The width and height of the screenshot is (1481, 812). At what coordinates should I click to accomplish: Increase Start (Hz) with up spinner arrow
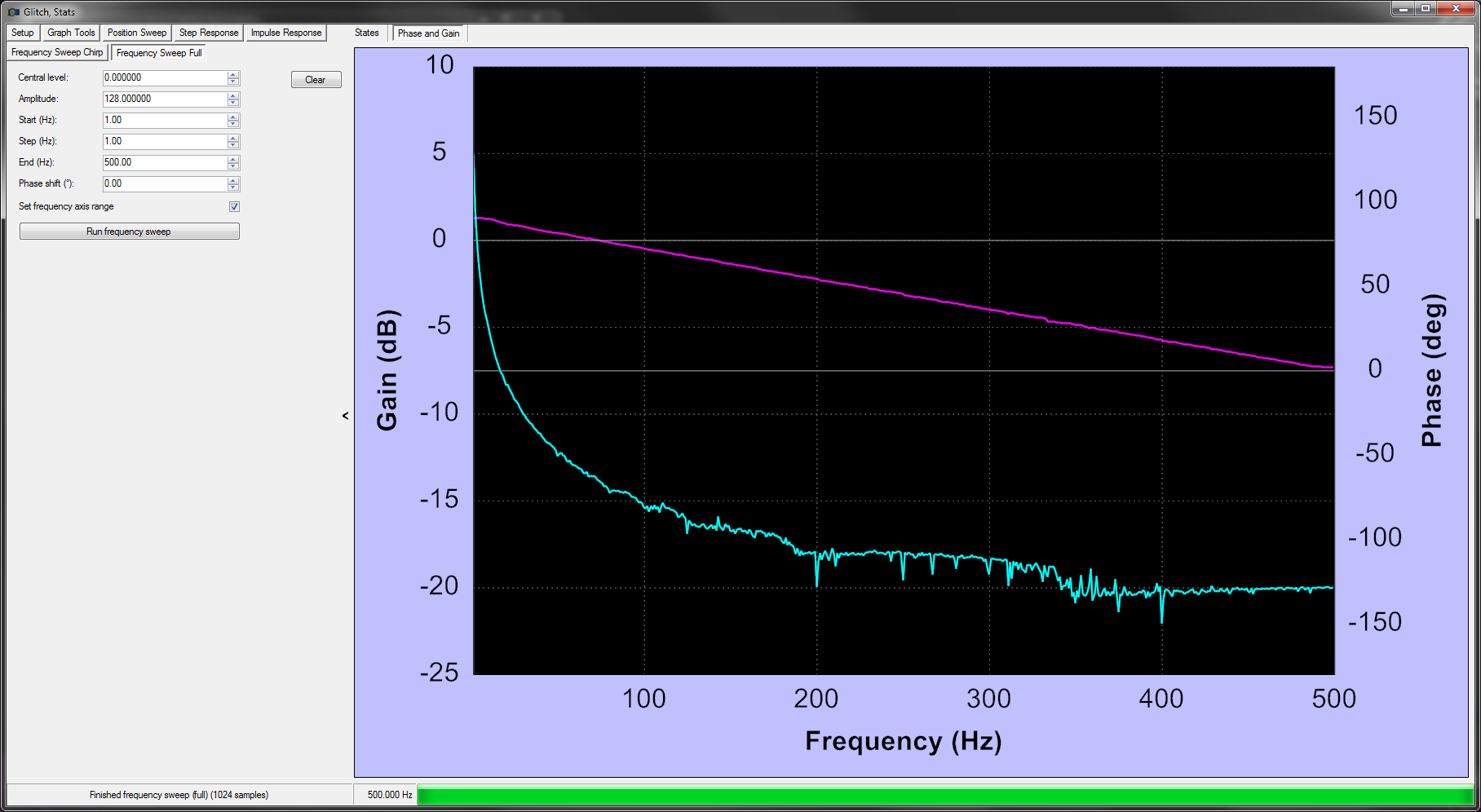tap(233, 117)
